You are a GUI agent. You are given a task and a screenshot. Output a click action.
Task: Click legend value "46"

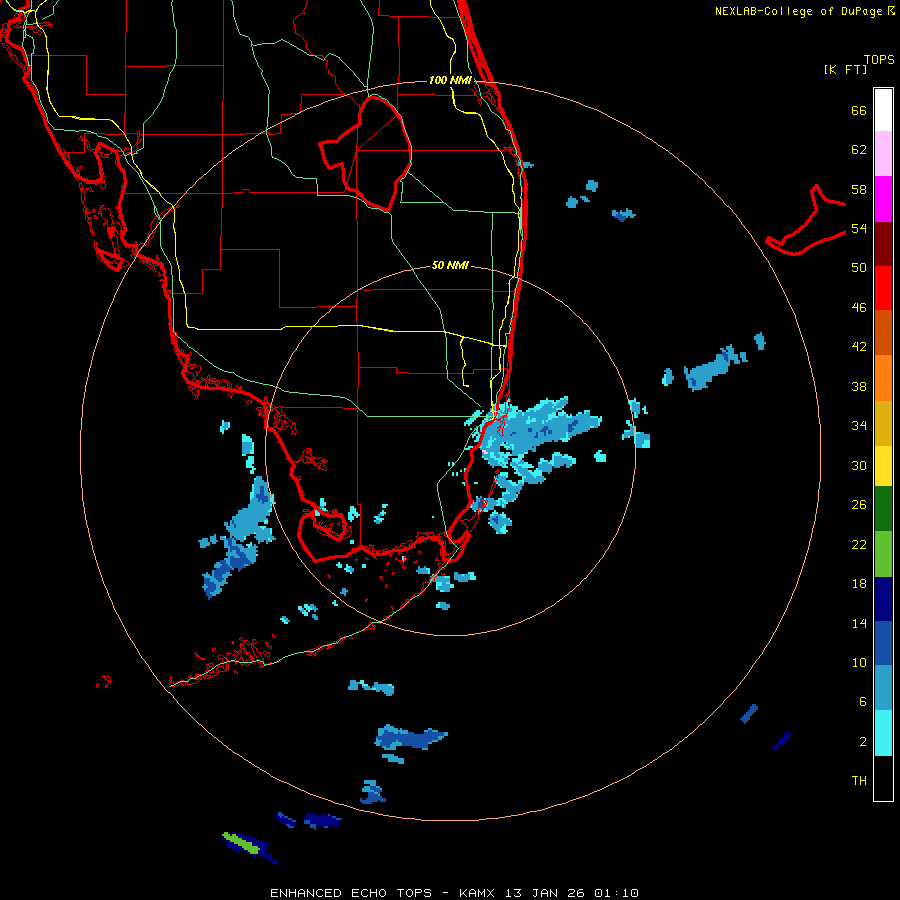[859, 308]
